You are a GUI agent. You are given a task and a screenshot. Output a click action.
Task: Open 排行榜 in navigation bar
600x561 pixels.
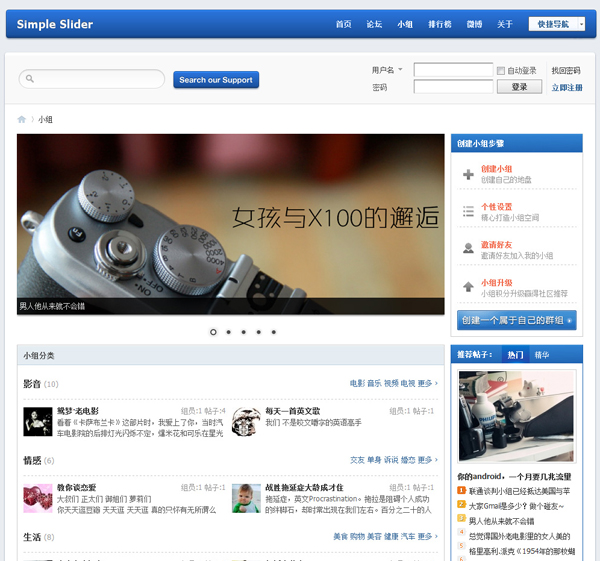click(x=439, y=24)
